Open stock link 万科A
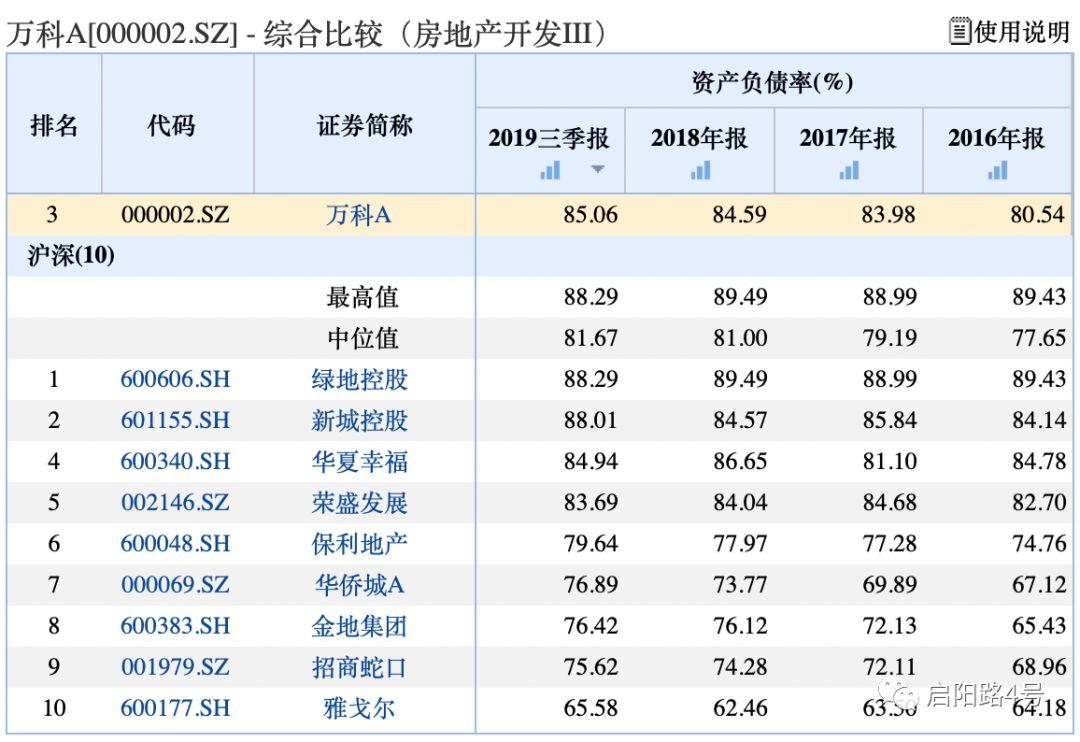This screenshot has height=742, width=1080. pyautogui.click(x=359, y=215)
